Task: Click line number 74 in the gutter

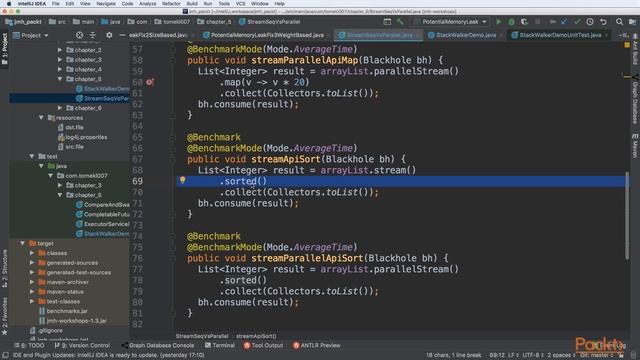Action: [138, 236]
